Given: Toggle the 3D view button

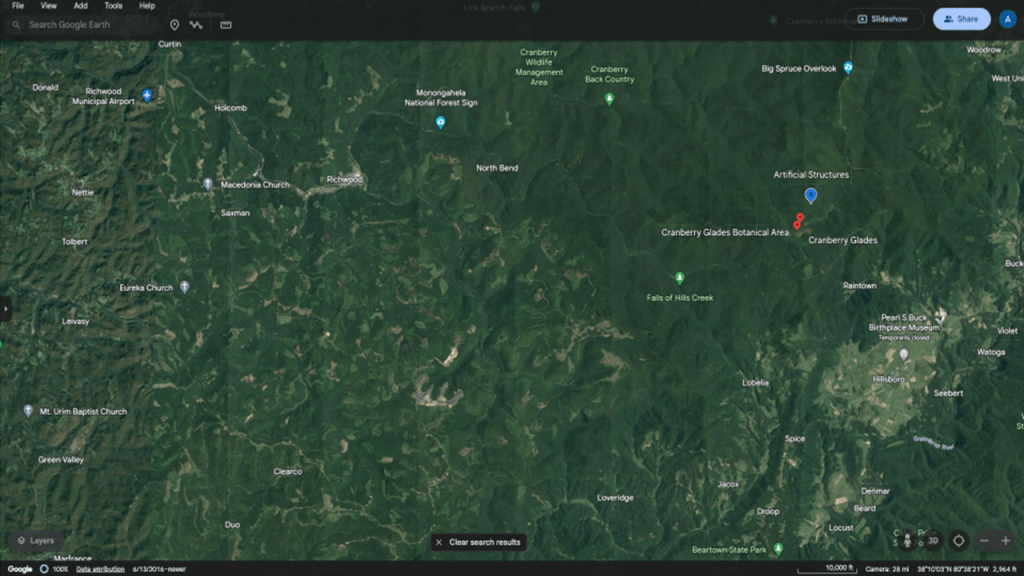Looking at the screenshot, I should coord(933,540).
